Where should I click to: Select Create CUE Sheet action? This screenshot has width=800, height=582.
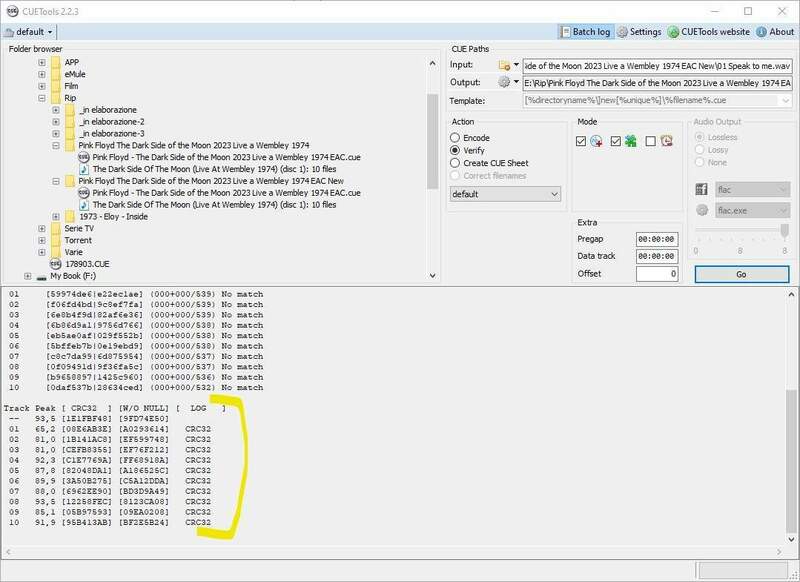tap(456, 163)
